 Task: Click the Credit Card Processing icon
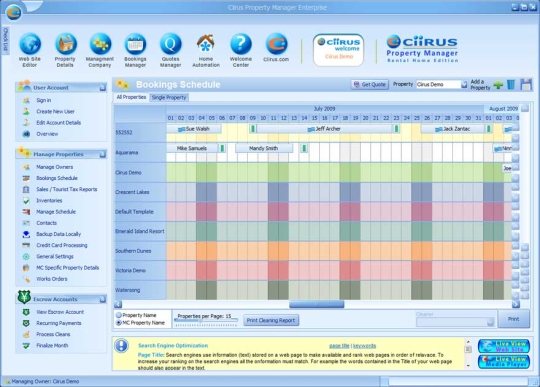click(26, 245)
